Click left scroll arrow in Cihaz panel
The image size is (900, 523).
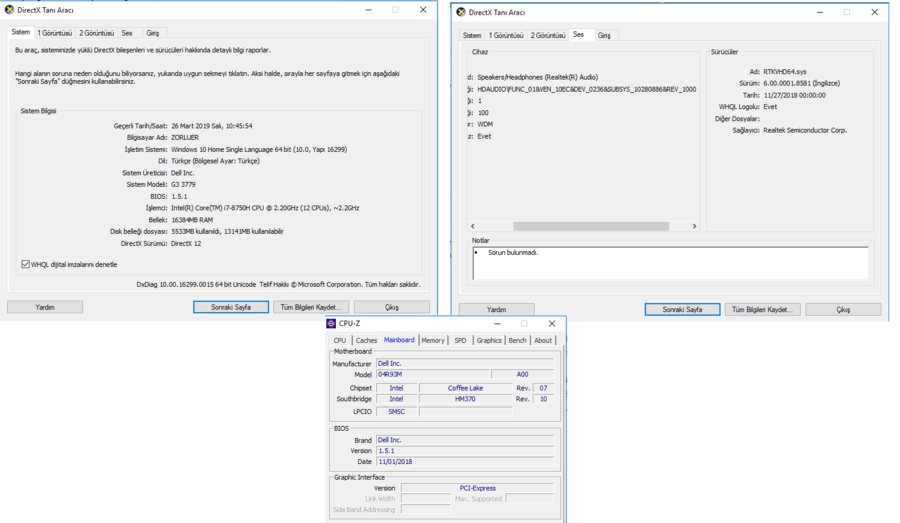pos(473,226)
